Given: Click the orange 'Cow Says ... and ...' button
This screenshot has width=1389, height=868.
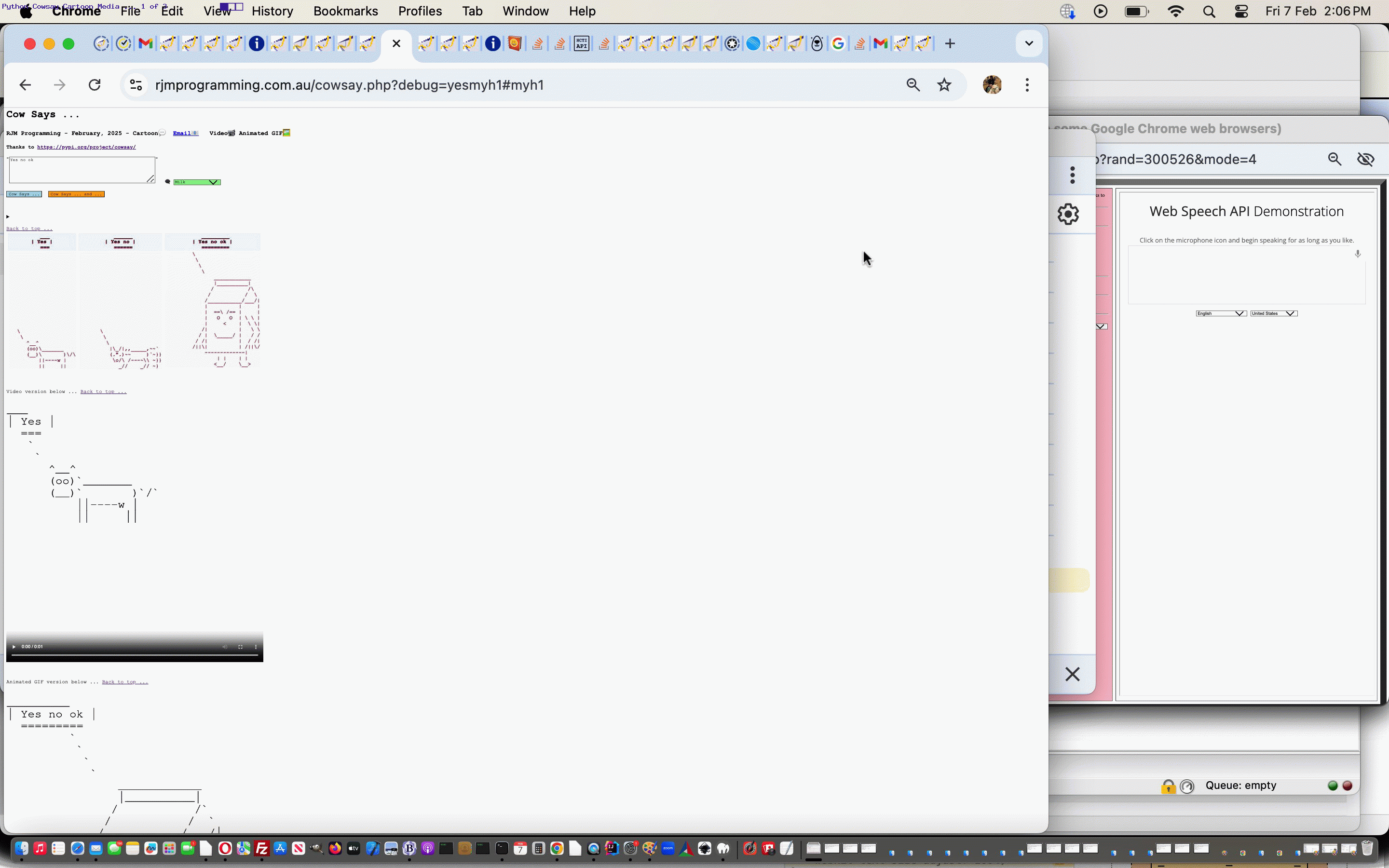Looking at the screenshot, I should (76, 194).
